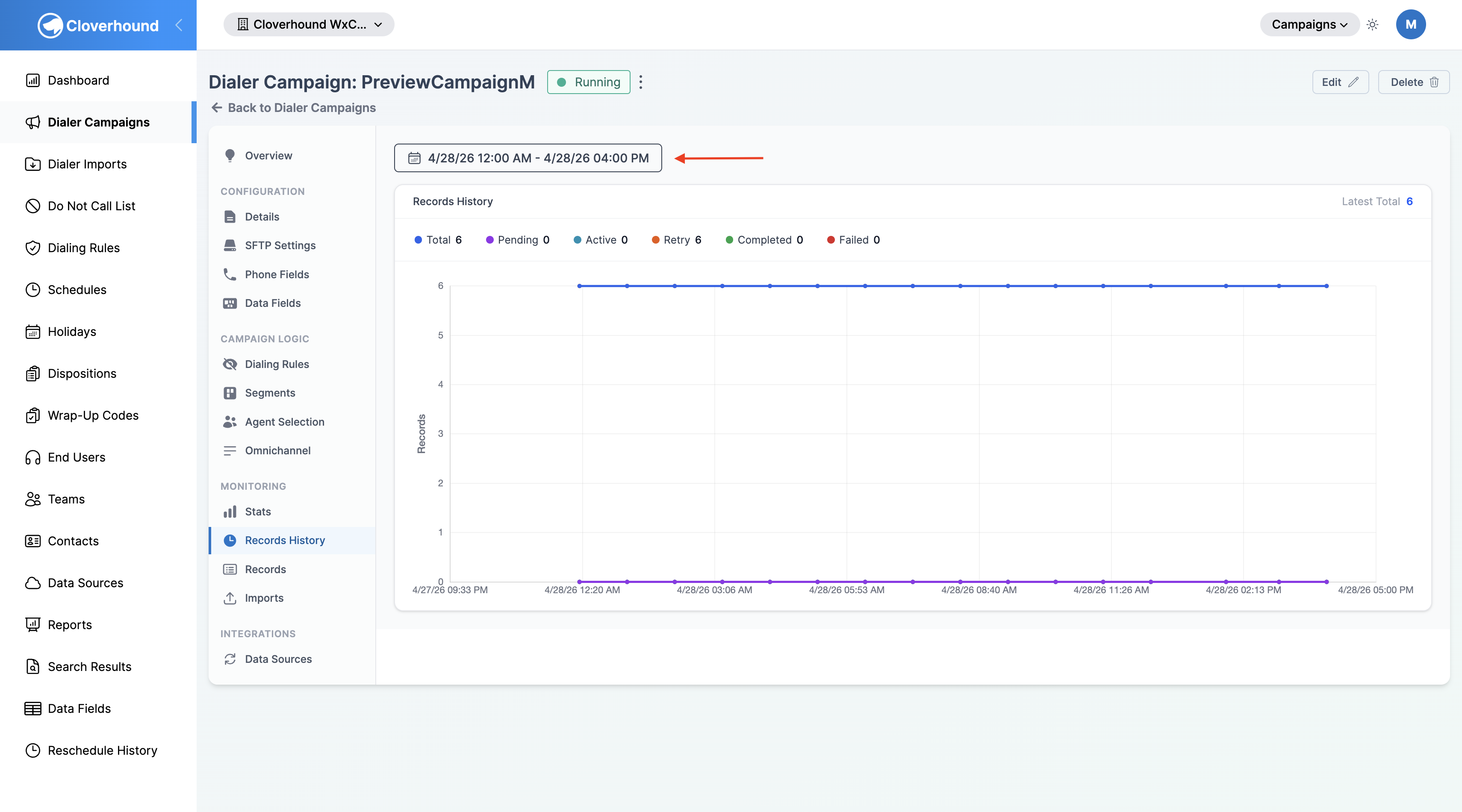This screenshot has height=812, width=1462.
Task: Click the Wrap-Up Codes icon
Action: coord(33,415)
